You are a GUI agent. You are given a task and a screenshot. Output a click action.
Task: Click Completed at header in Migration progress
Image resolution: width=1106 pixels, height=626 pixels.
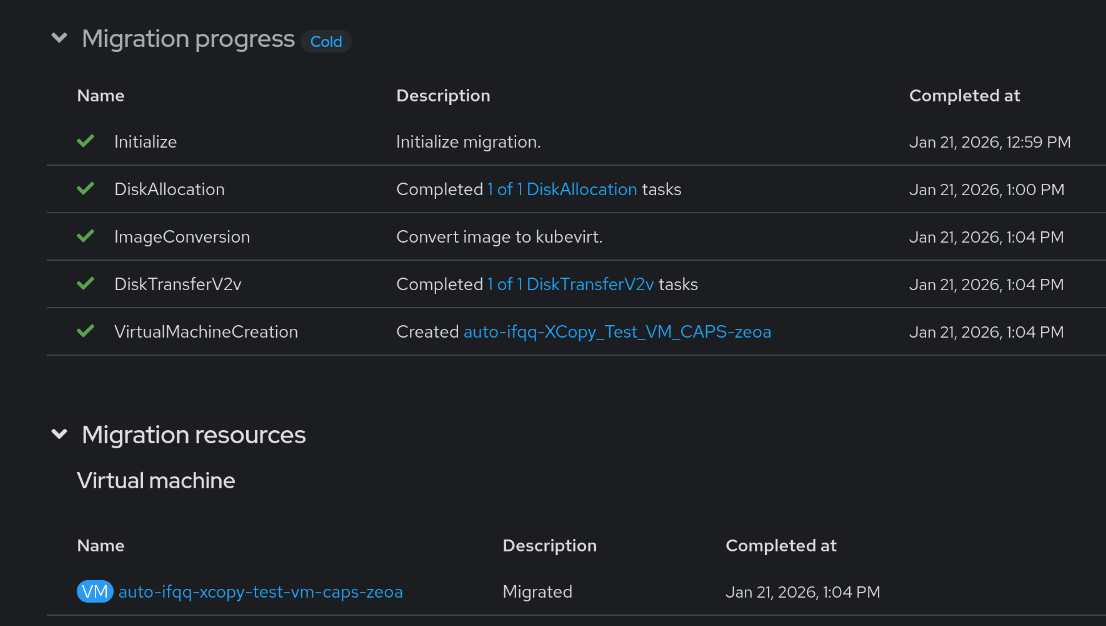tap(964, 96)
